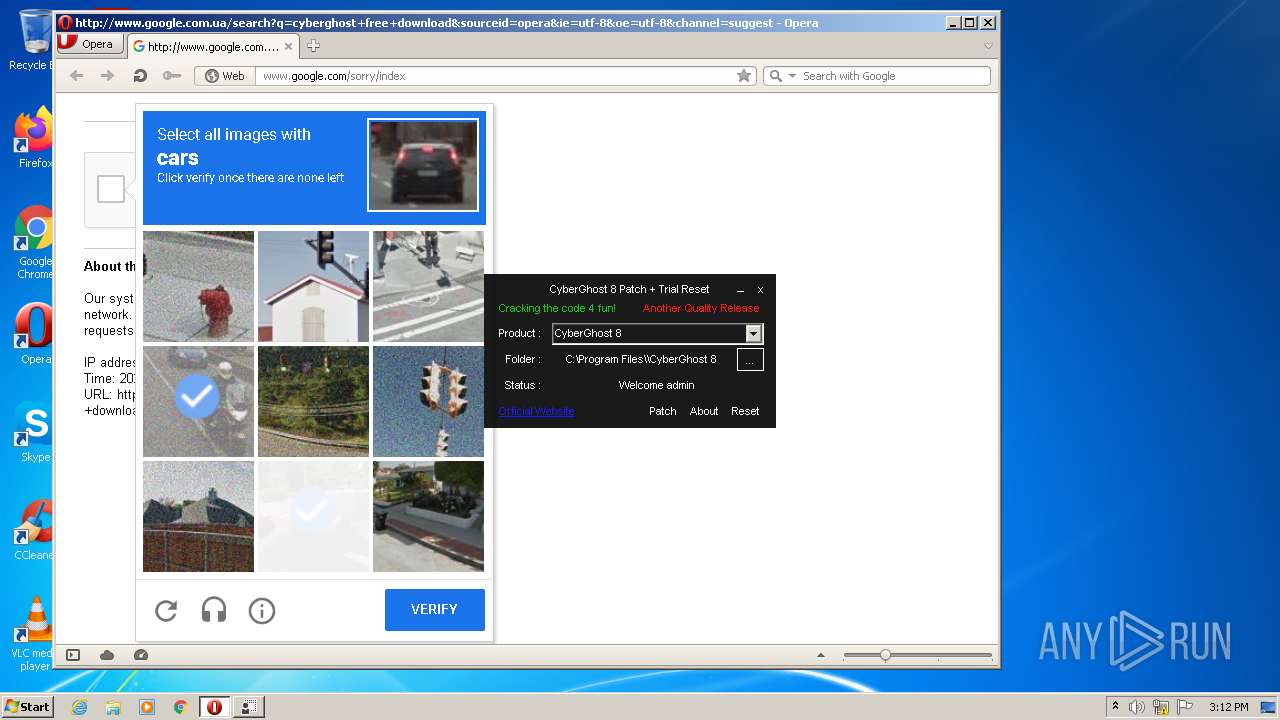Open CCleaner desktop shortcut

(35, 529)
